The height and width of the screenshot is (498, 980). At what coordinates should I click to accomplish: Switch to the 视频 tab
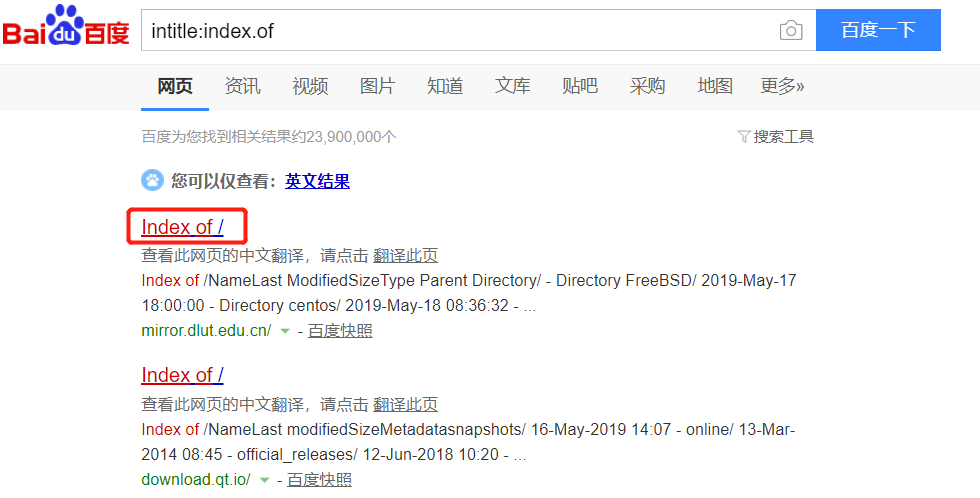click(310, 86)
